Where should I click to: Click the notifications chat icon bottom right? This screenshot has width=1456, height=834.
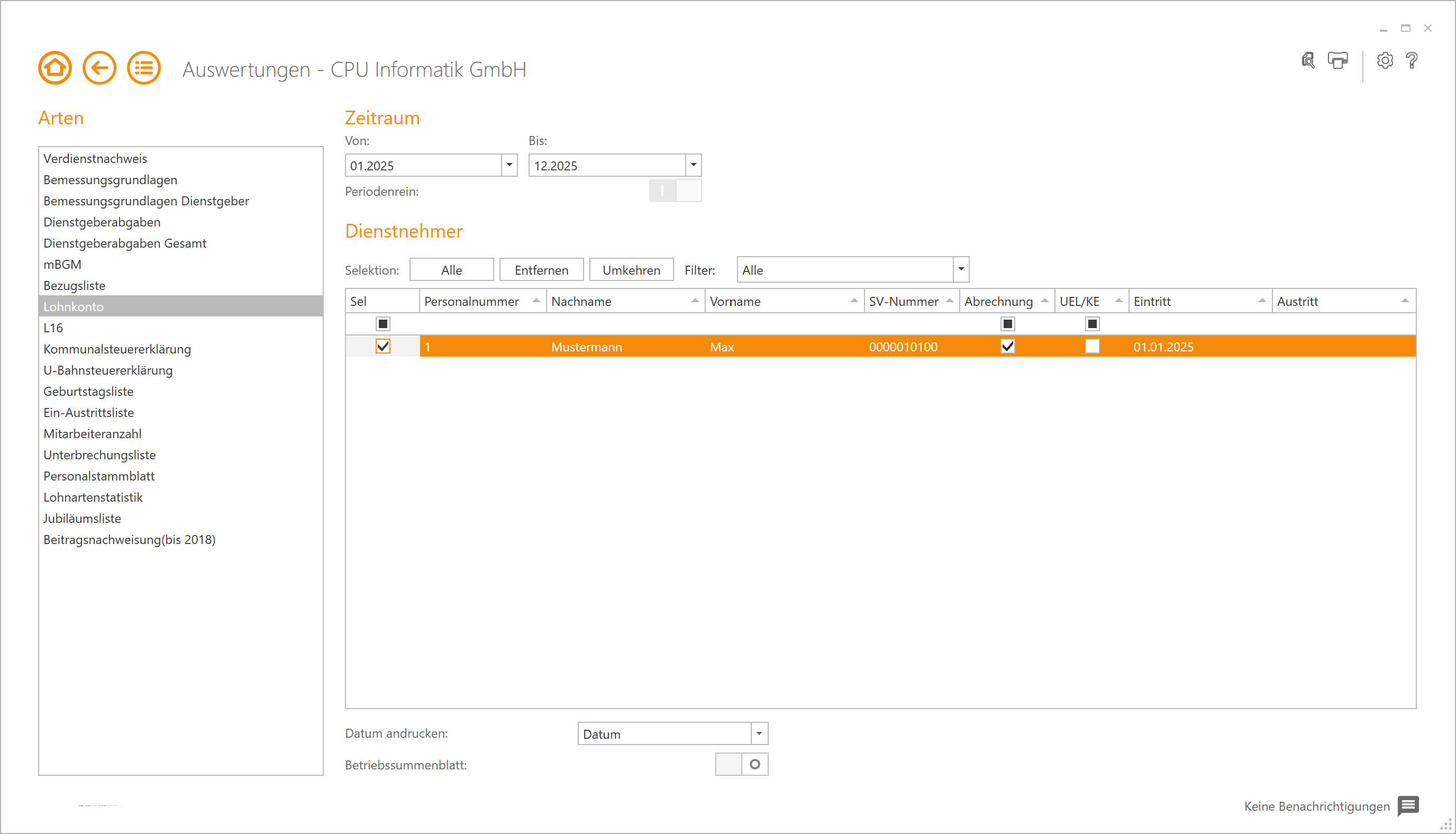pos(1408,806)
